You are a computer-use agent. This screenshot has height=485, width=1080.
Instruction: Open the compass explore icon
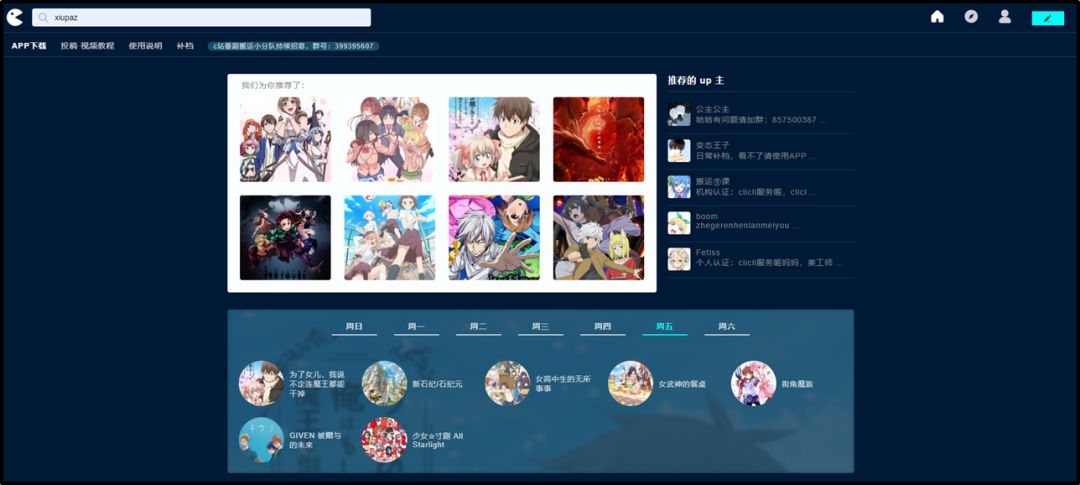[971, 17]
